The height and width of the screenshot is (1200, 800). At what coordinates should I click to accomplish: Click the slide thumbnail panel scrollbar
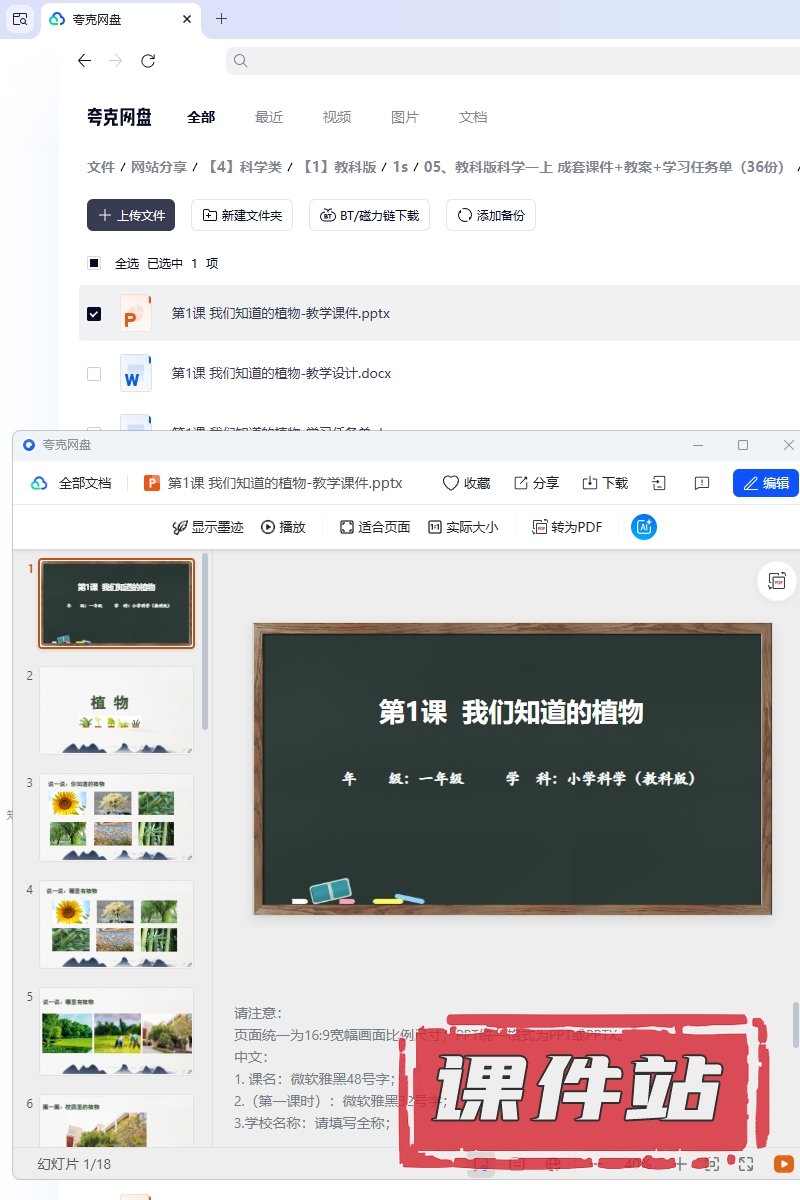pyautogui.click(x=205, y=640)
